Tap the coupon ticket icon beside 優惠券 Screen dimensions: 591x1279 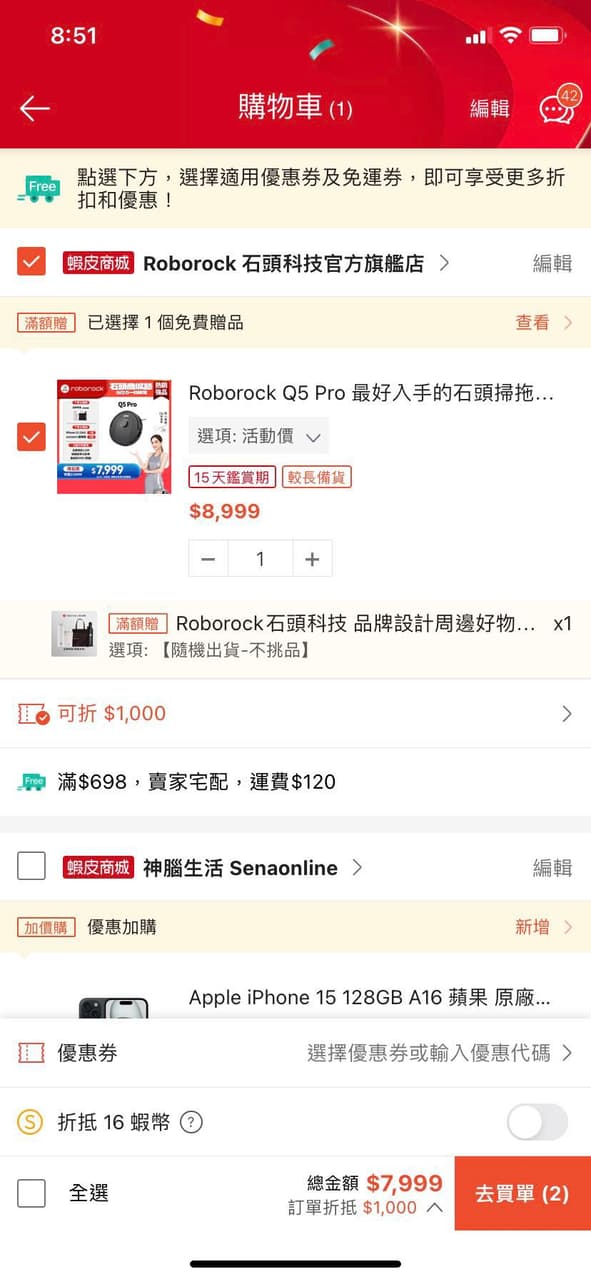coord(33,1054)
